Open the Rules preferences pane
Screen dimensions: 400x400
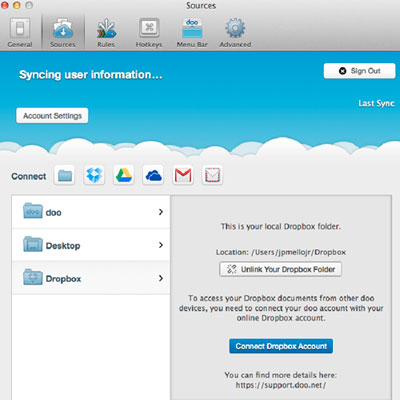[x=106, y=33]
